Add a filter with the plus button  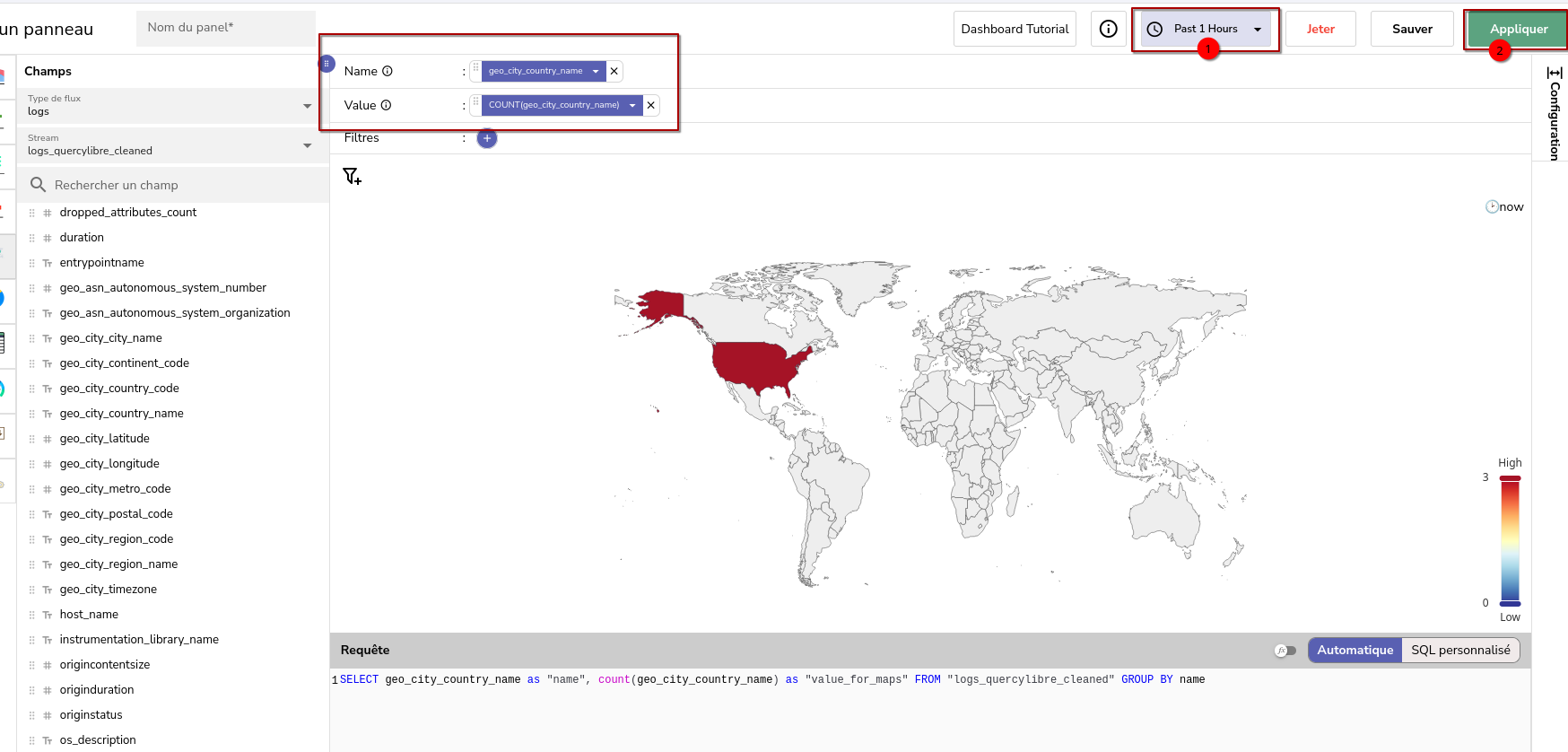tap(487, 138)
